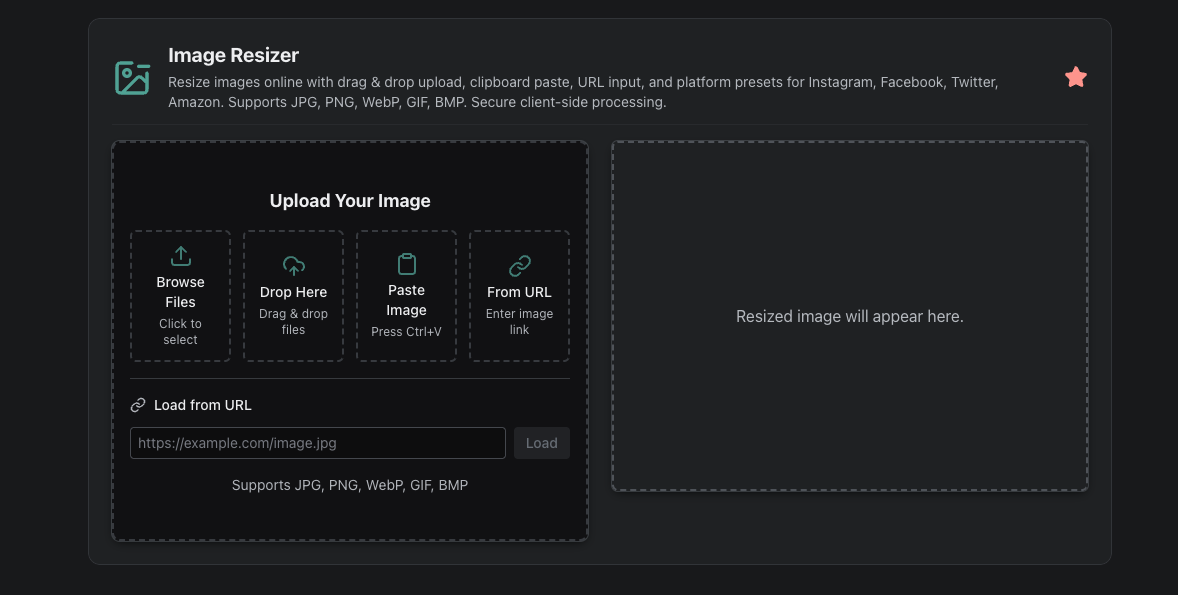The image size is (1178, 595).
Task: Click the Supports JPG, PNG, WebP, GIF, BMP text
Action: (x=350, y=485)
